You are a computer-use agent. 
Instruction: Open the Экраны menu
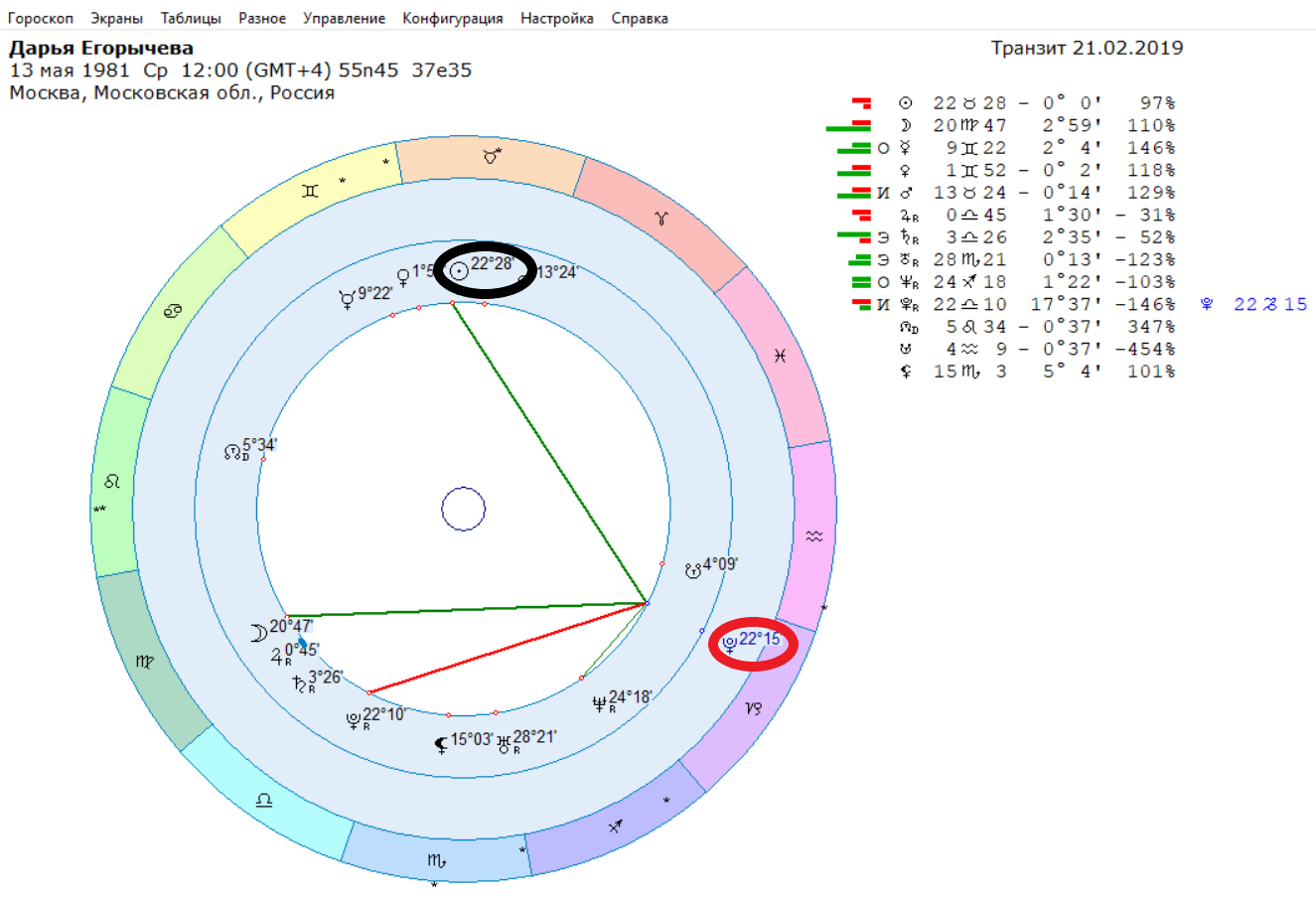click(x=116, y=18)
